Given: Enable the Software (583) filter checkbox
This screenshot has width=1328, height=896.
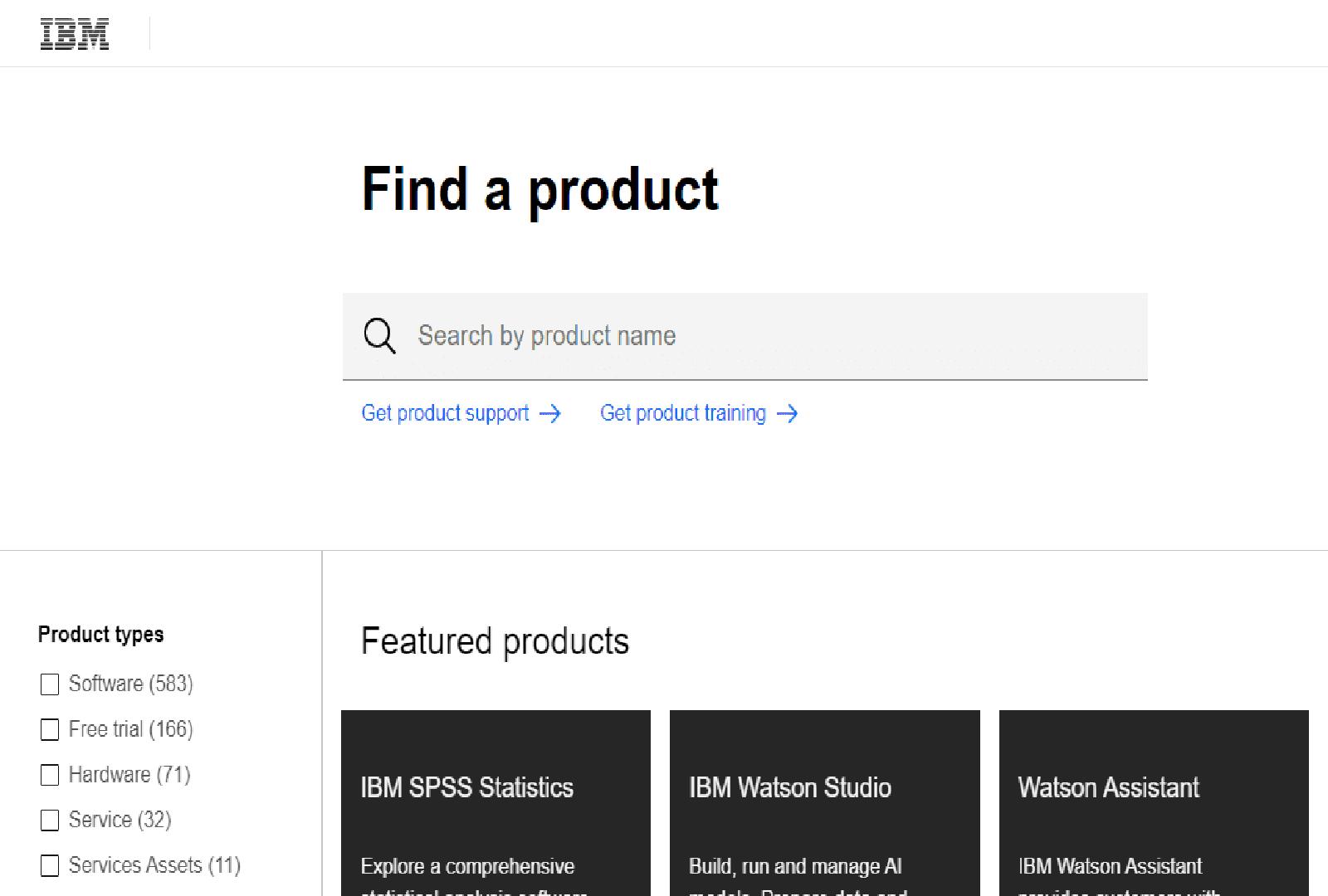Looking at the screenshot, I should [50, 684].
